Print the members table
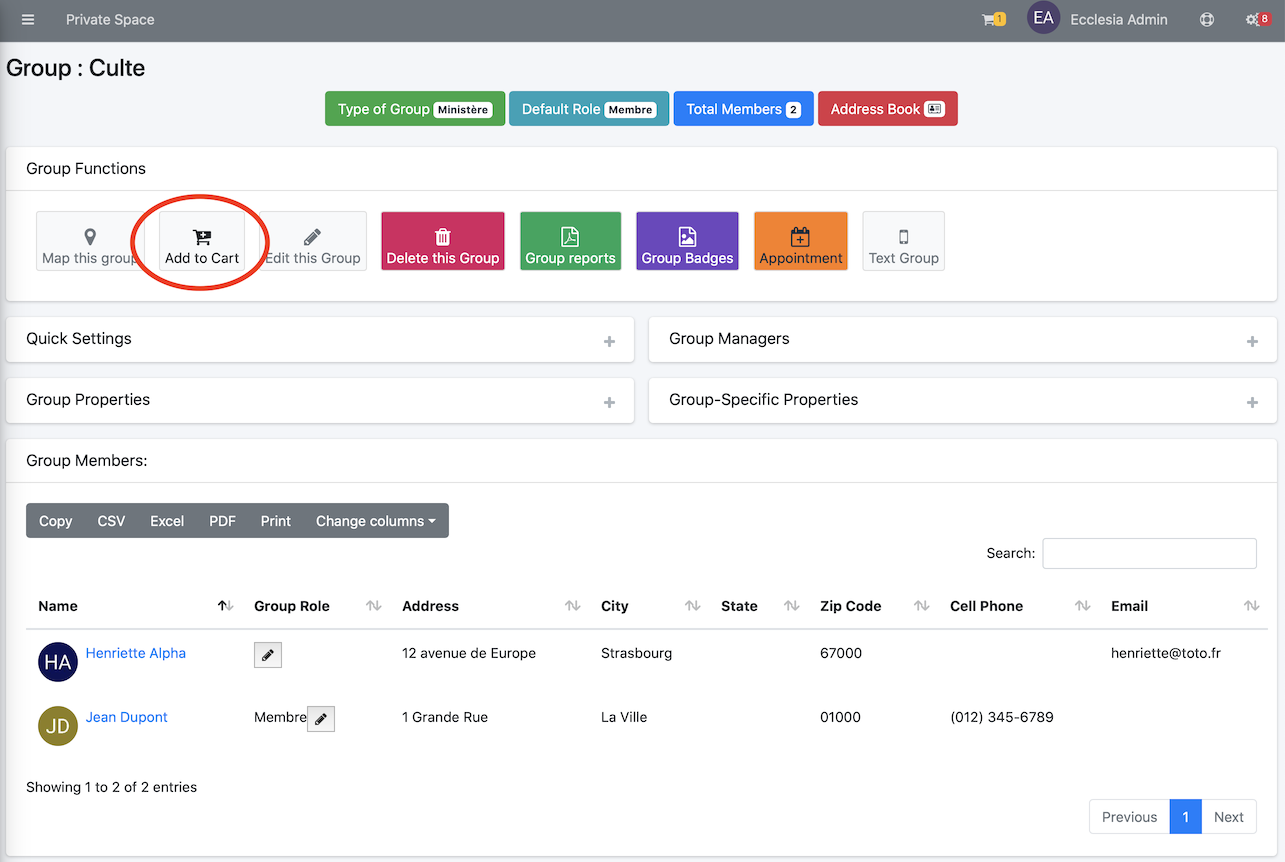 click(x=276, y=521)
